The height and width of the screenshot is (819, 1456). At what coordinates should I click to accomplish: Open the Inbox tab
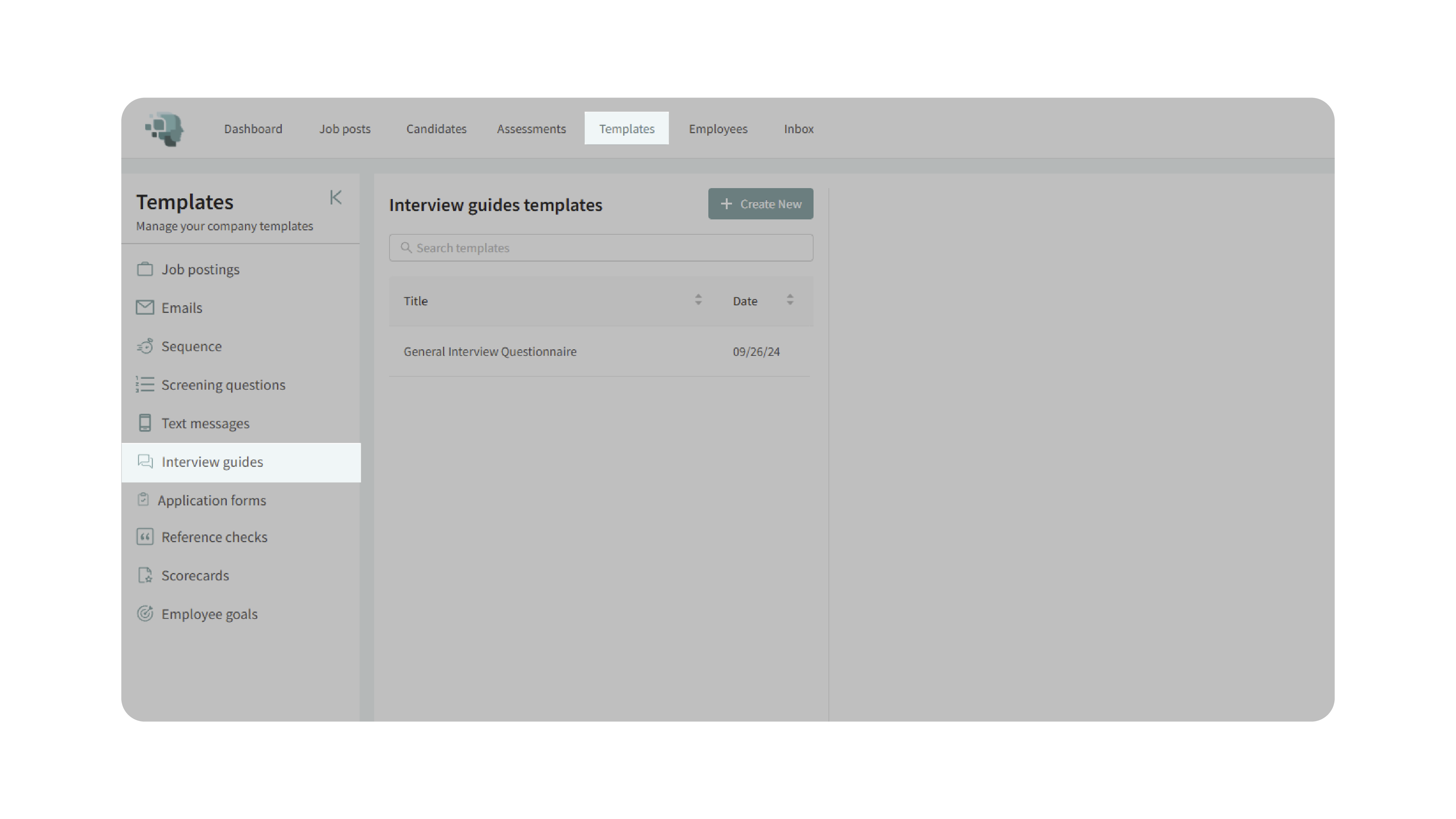click(x=798, y=129)
